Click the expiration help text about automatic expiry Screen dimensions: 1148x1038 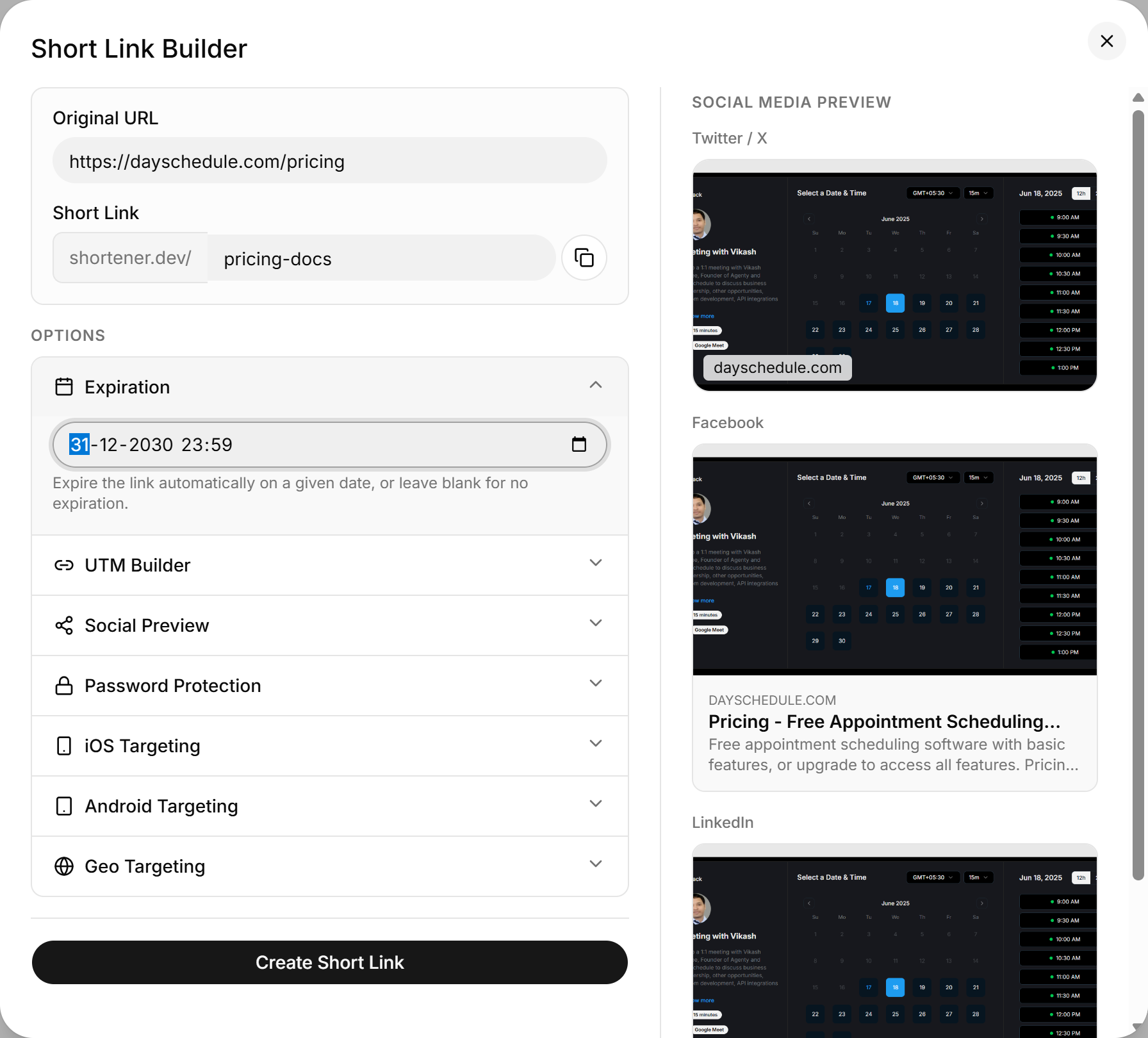[x=290, y=493]
